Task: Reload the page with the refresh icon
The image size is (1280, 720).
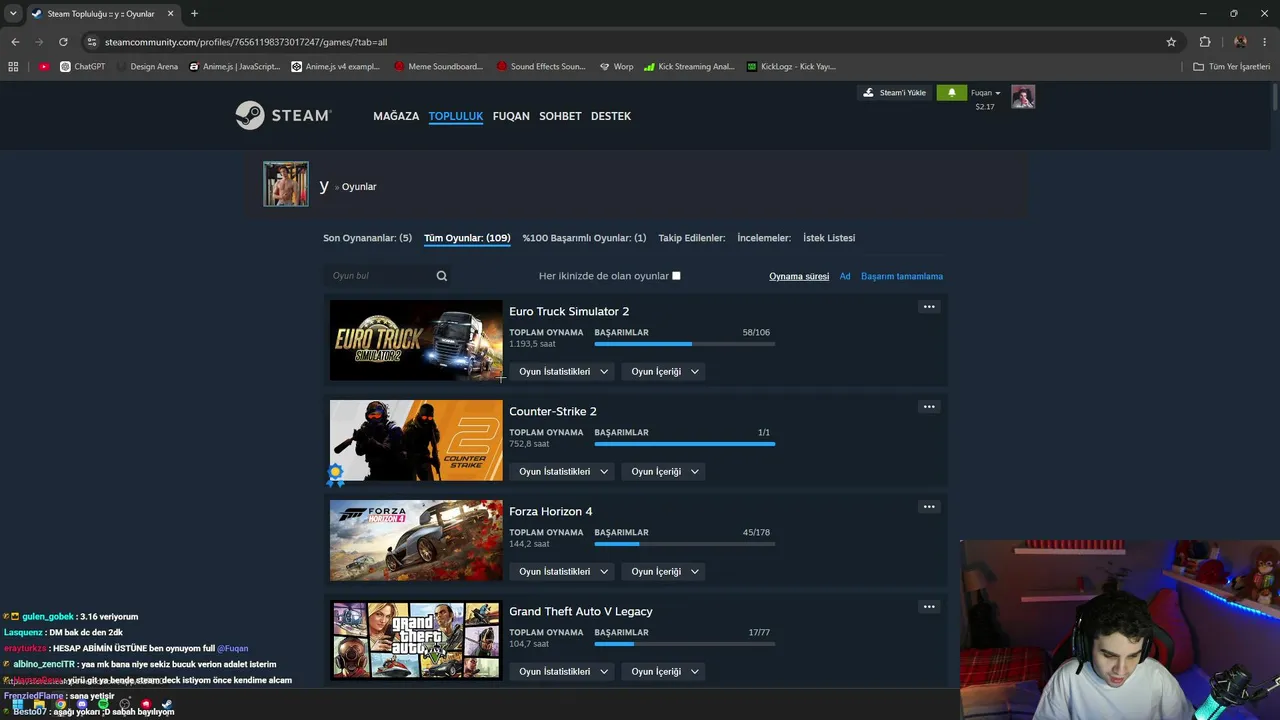Action: [x=63, y=42]
